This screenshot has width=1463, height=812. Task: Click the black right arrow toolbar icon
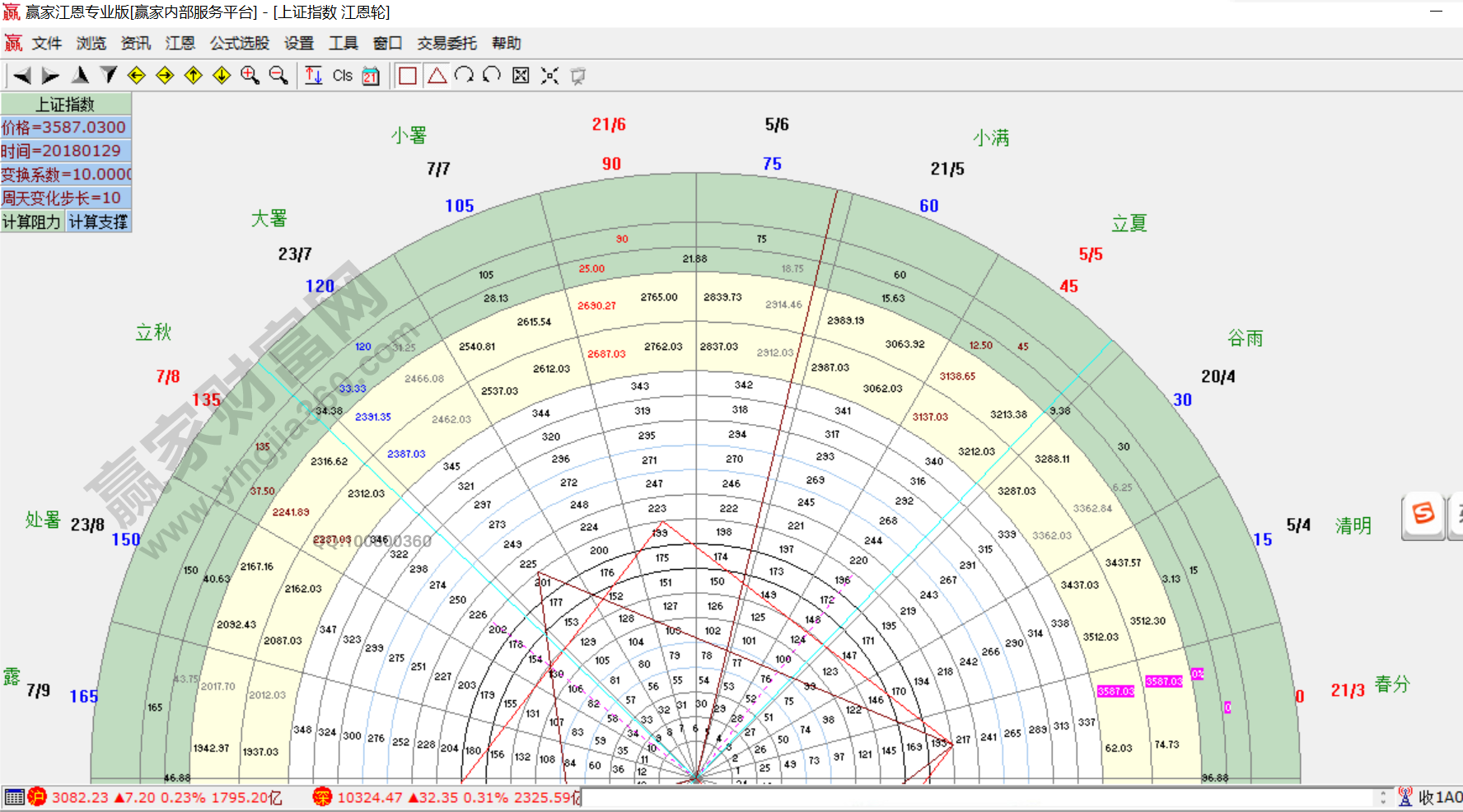[50, 76]
